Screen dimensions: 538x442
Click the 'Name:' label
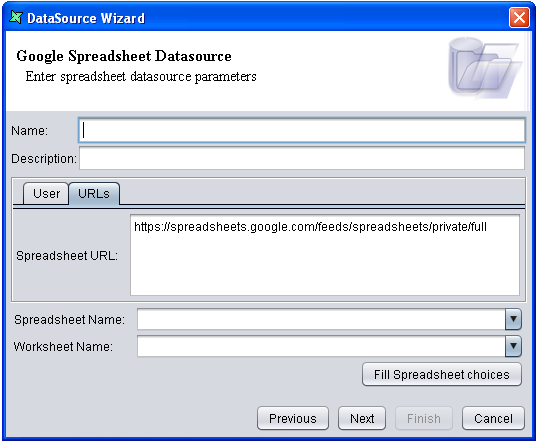tap(30, 131)
